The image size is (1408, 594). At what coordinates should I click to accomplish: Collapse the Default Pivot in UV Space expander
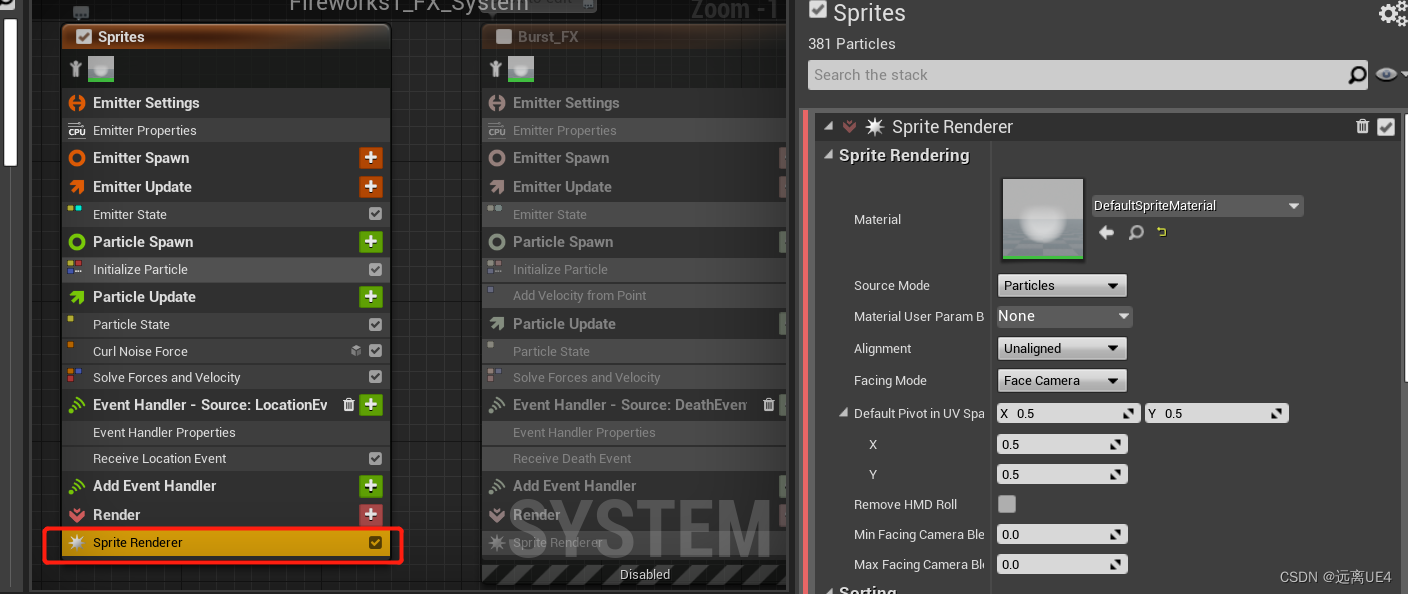pyautogui.click(x=843, y=413)
